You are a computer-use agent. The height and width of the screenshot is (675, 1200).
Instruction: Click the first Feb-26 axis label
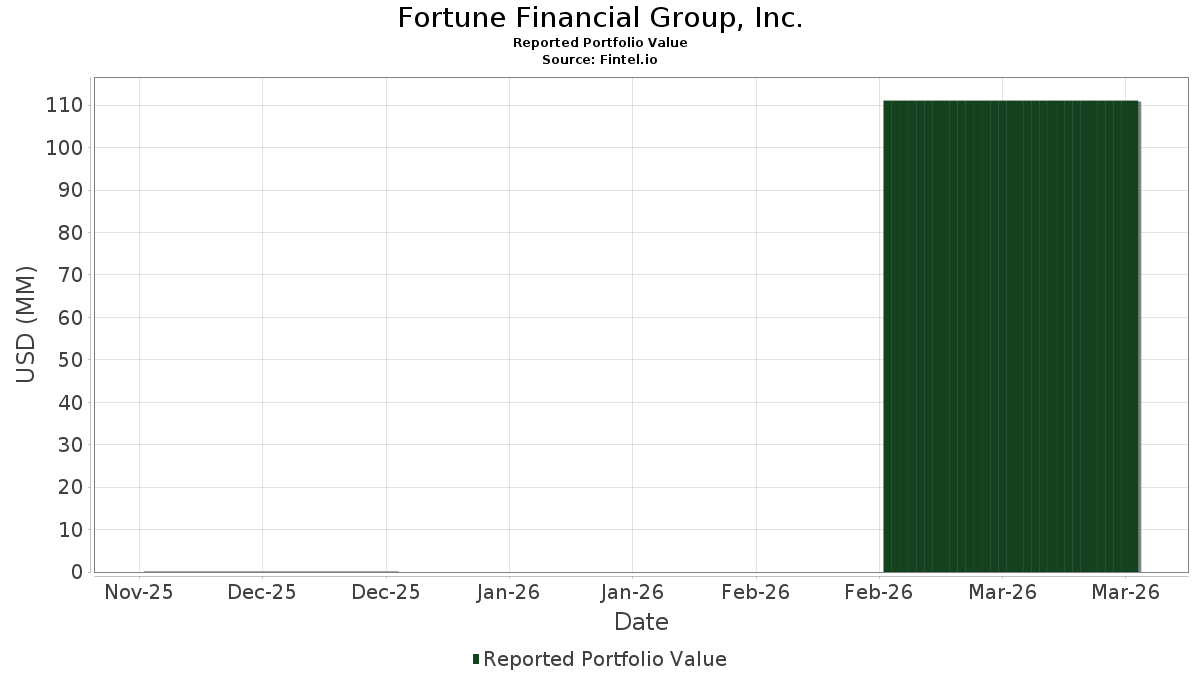[756, 592]
